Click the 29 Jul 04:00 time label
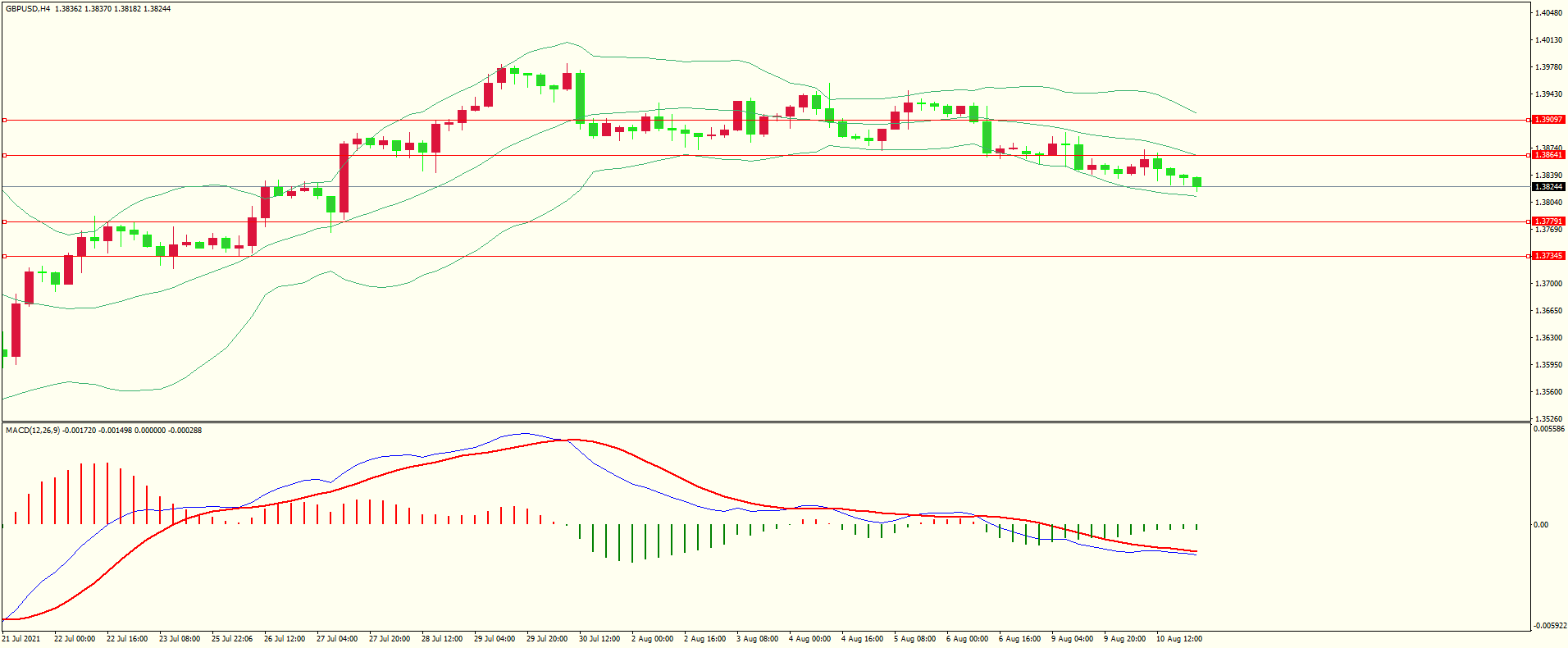Screen dimensions: 1568x648 (495, 639)
